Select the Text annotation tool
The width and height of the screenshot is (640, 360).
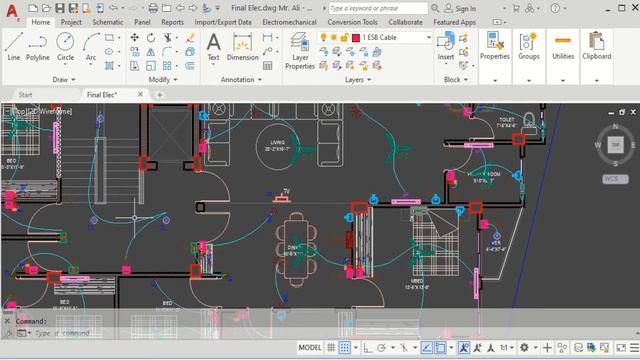213,47
